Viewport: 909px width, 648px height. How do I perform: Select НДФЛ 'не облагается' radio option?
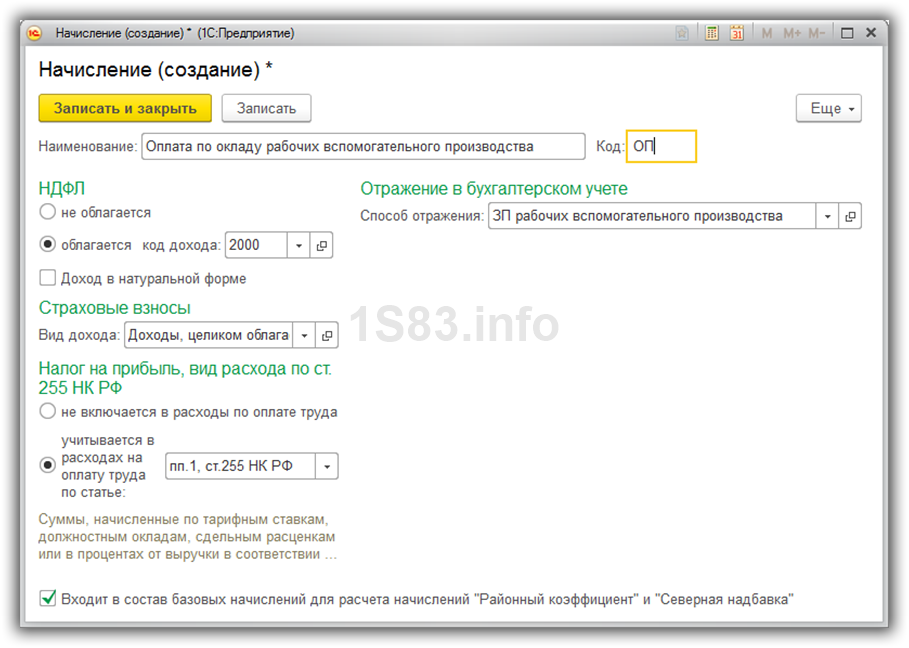(x=47, y=212)
